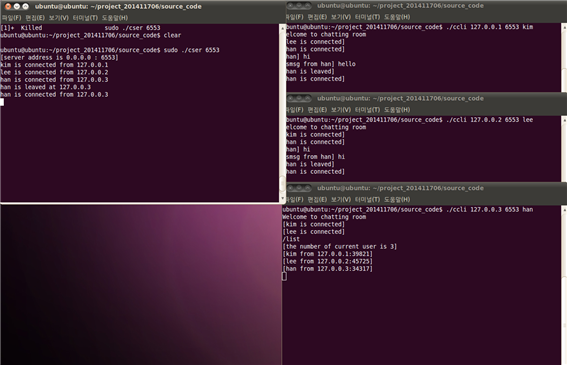The image size is (567, 365).
Task: Click scroll-down arrow of server terminal scrollbar
Action: click(282, 199)
